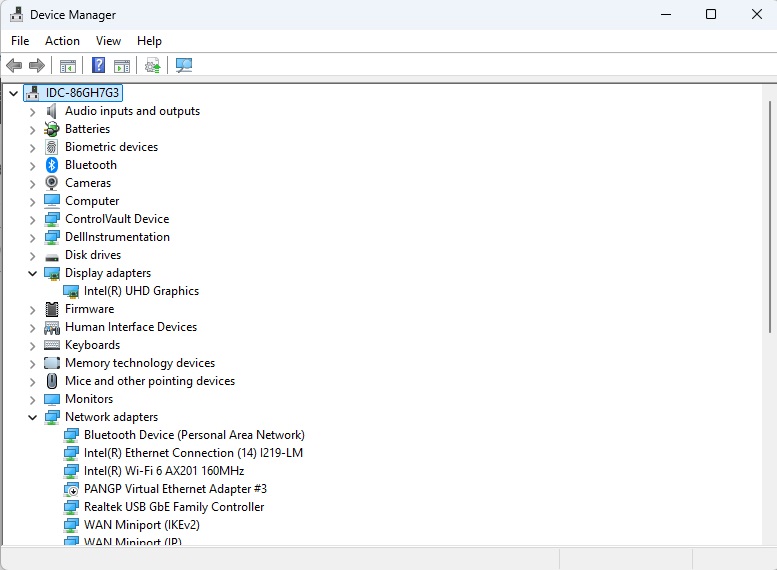The height and width of the screenshot is (570, 777).
Task: Expand the Firmware category arrow
Action: pos(32,310)
